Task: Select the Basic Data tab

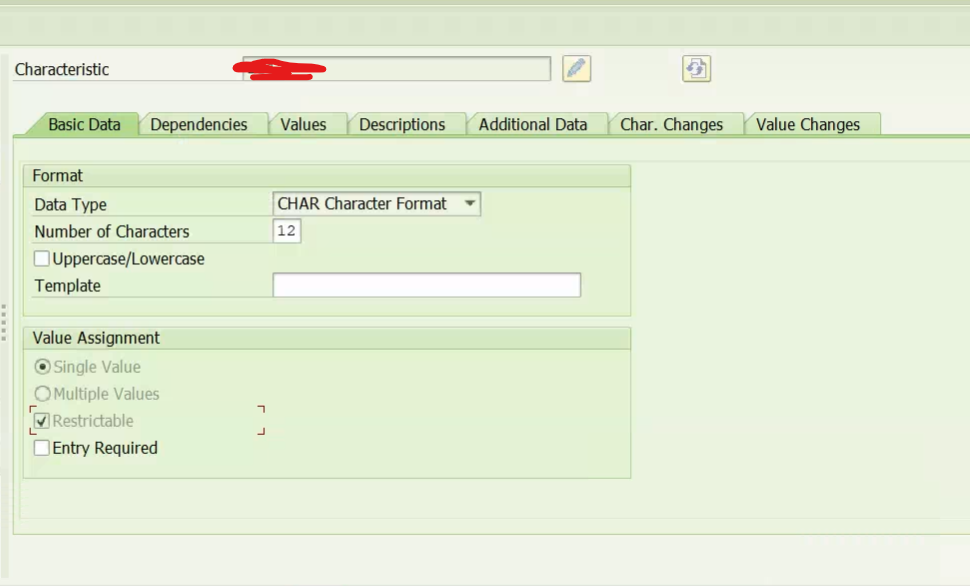Action: click(84, 125)
